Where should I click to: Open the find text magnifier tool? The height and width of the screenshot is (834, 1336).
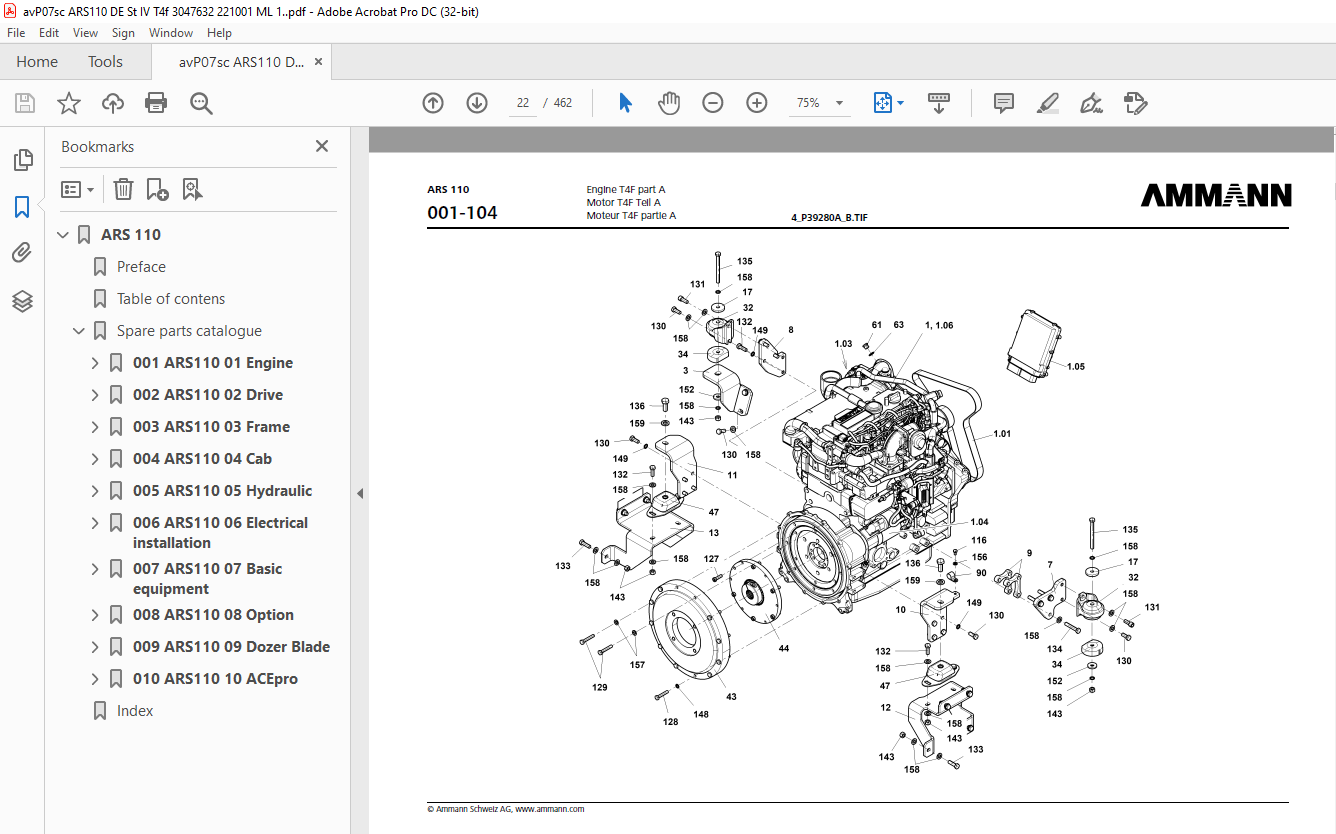pos(201,103)
